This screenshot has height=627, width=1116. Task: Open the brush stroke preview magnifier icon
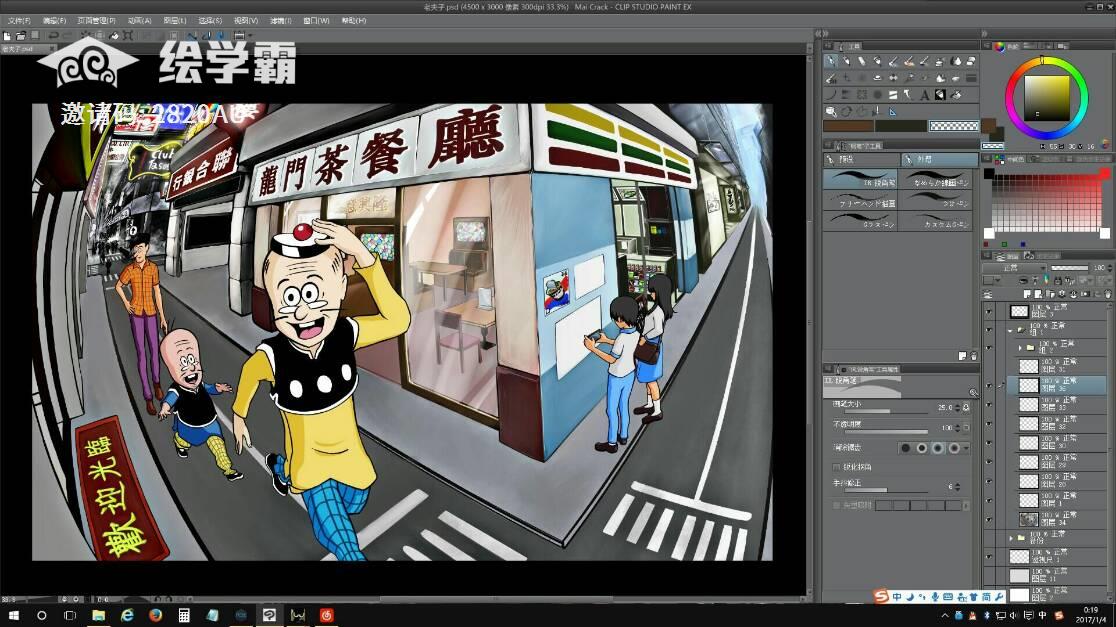973,392
